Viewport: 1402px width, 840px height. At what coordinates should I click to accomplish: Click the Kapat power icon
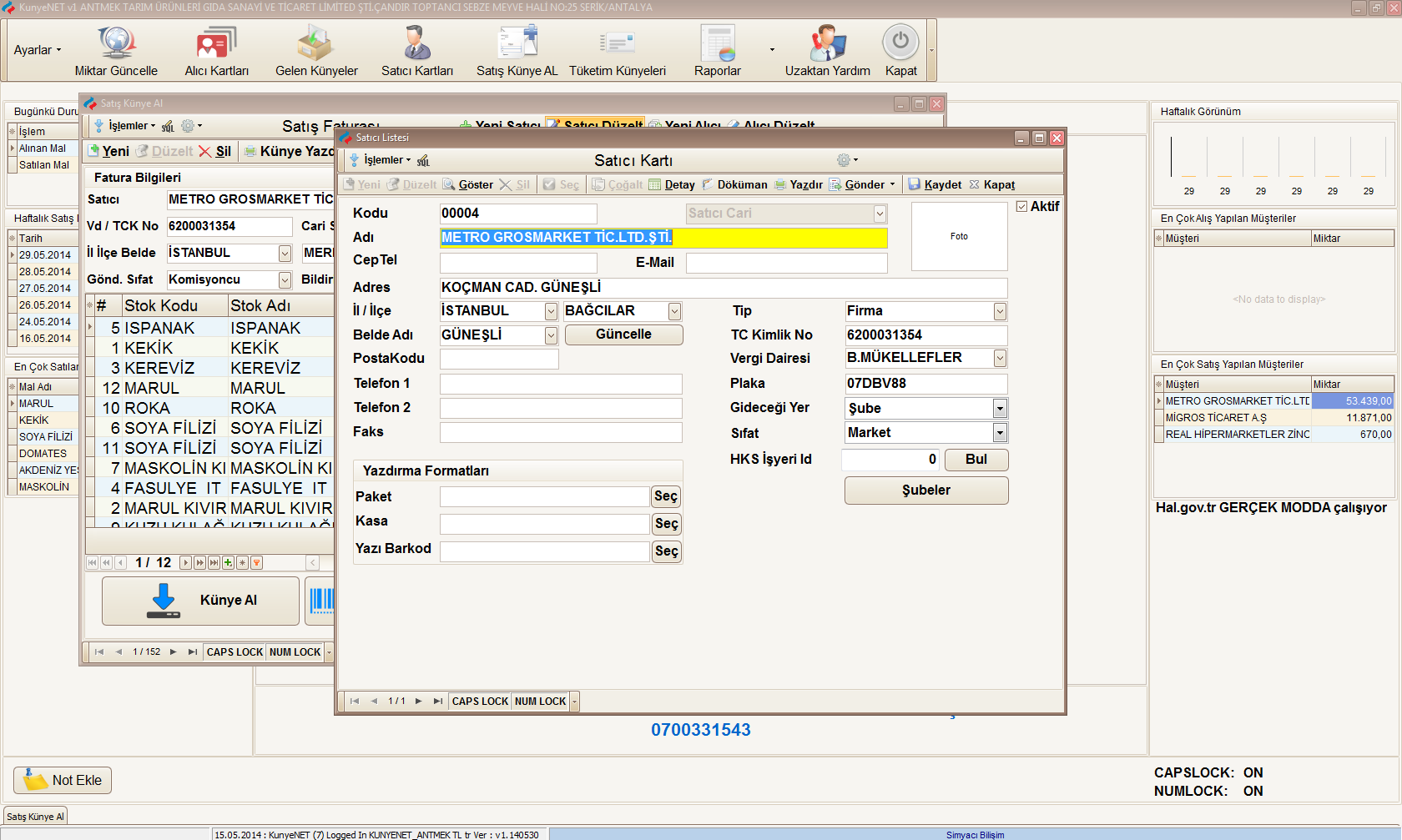pyautogui.click(x=901, y=51)
